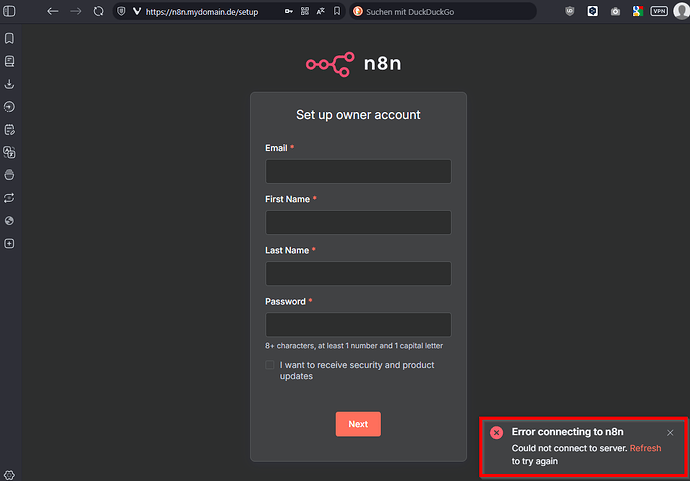Add a new web panel with the plus icon
Viewport: 690px width, 481px height.
(x=9, y=243)
